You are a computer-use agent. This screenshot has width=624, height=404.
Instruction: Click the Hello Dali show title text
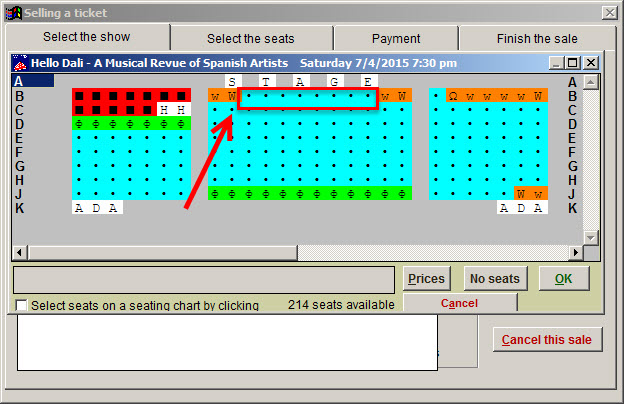coord(159,63)
